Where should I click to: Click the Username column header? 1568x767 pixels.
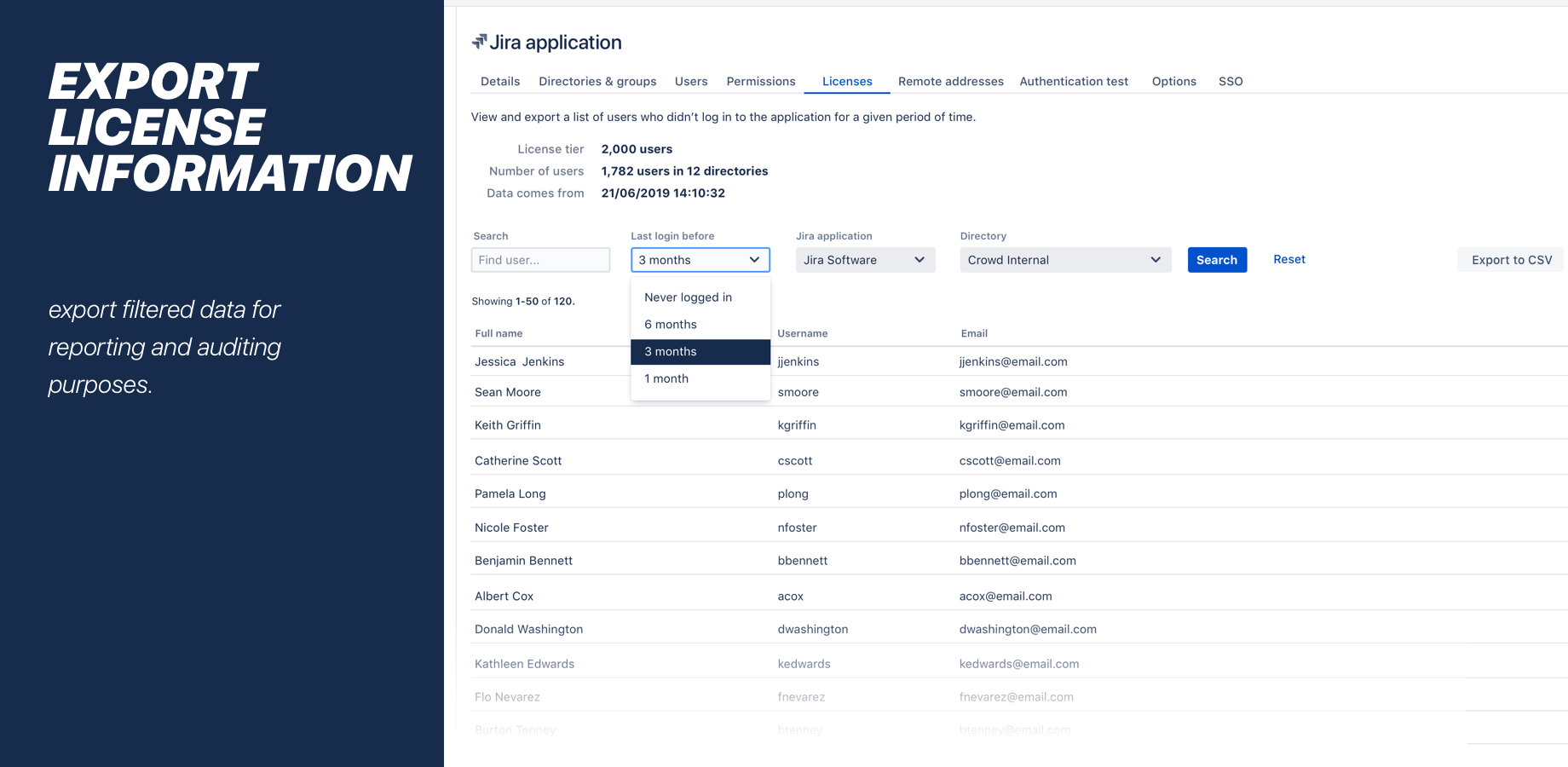803,333
